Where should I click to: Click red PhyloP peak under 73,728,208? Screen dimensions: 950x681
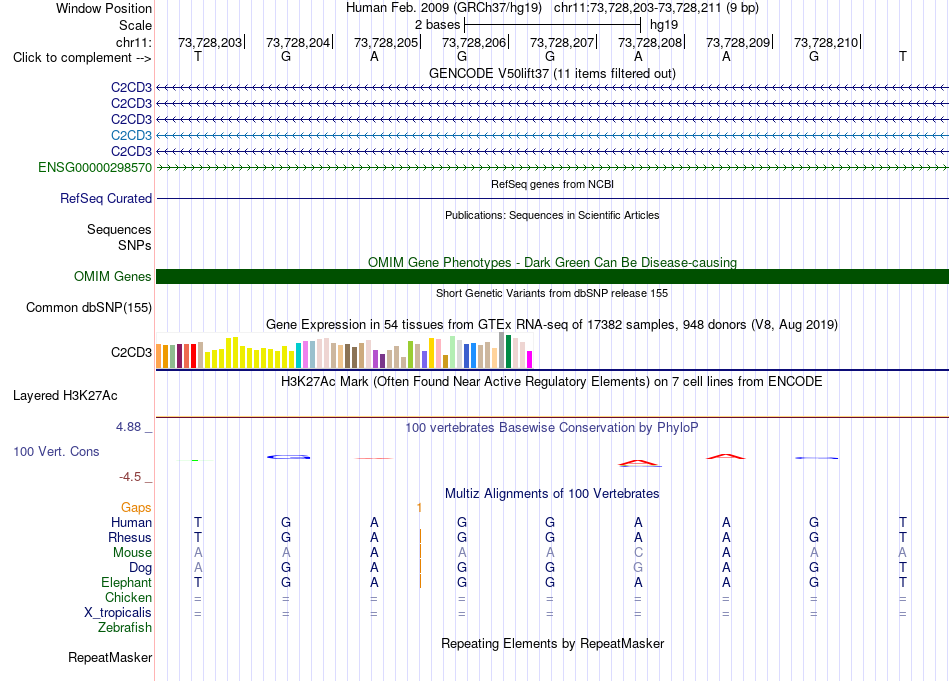(639, 463)
